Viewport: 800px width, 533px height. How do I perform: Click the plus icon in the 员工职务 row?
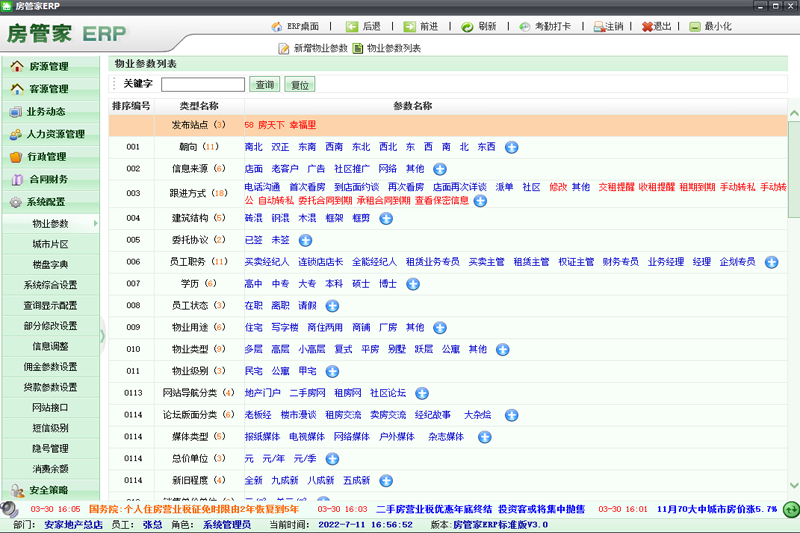click(x=771, y=262)
